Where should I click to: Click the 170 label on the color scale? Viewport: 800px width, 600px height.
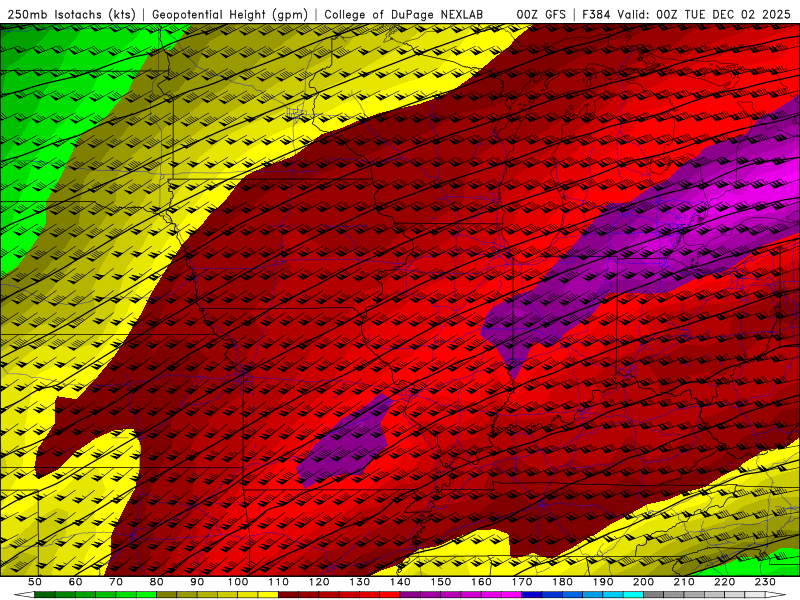point(522,582)
